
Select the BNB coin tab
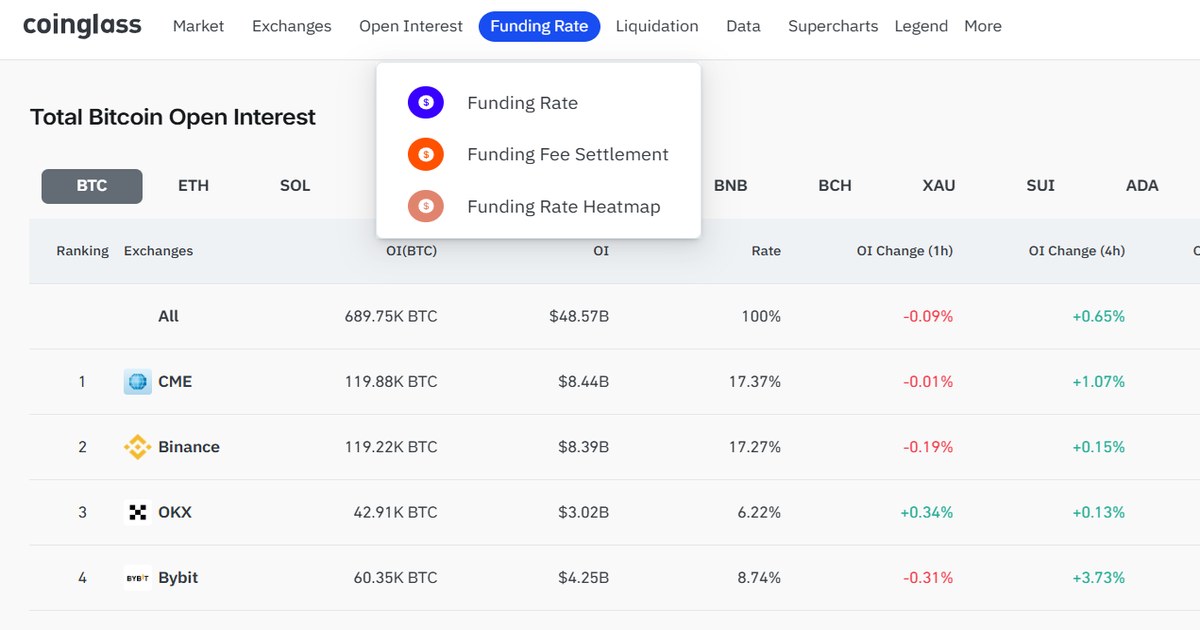[x=731, y=185]
